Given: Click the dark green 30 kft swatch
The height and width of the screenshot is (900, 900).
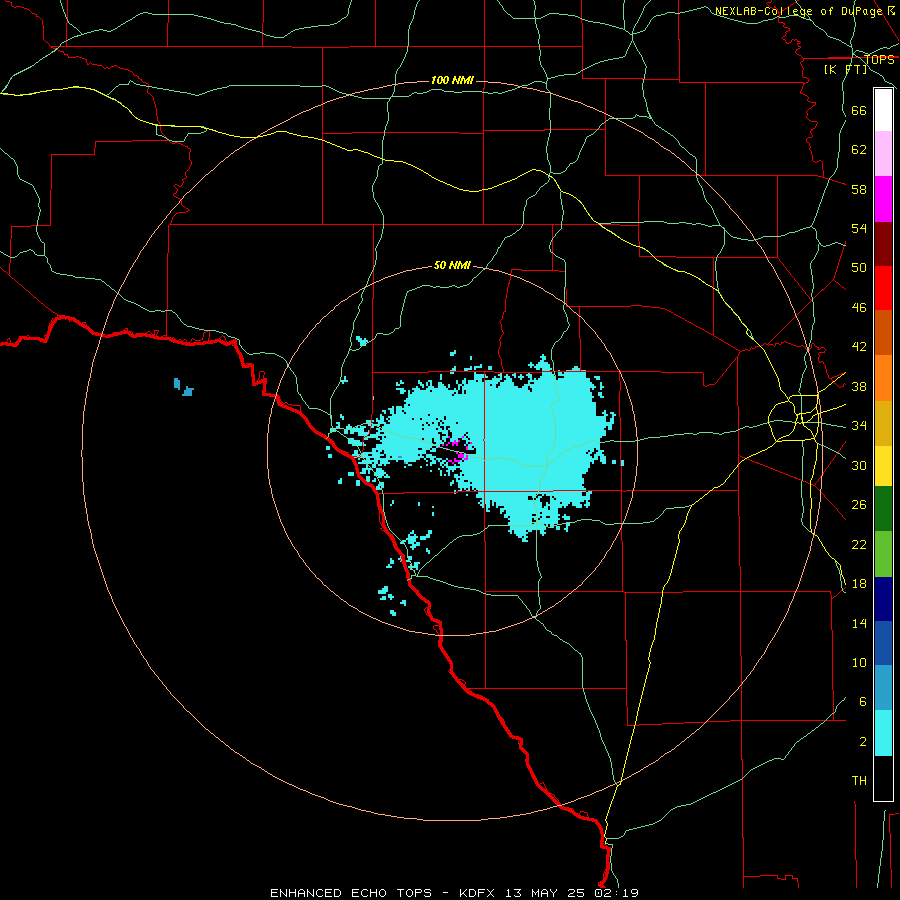Looking at the screenshot, I should pyautogui.click(x=883, y=509).
